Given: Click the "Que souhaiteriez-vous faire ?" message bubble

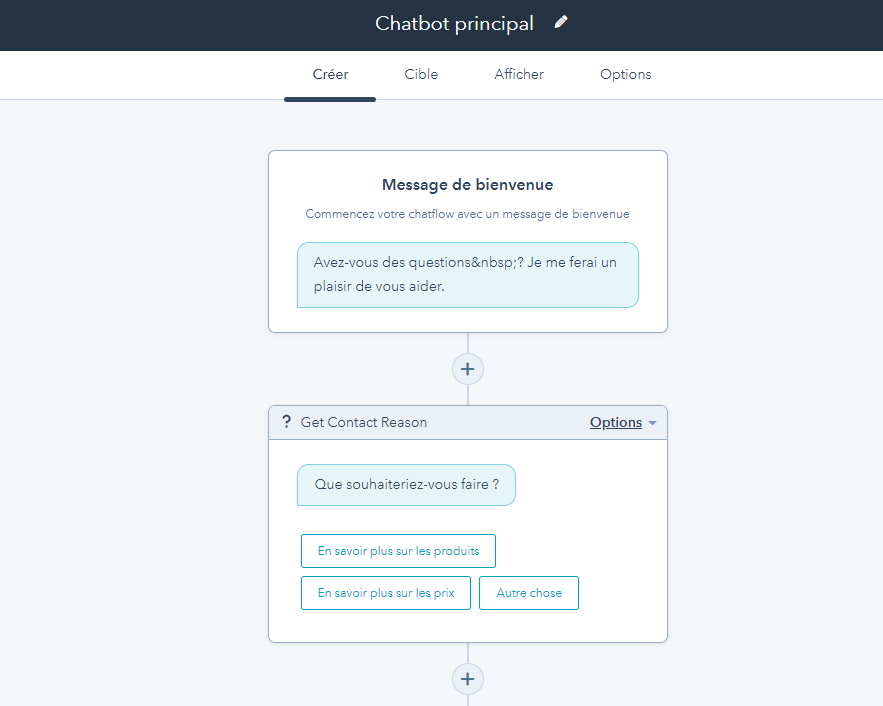Looking at the screenshot, I should click(406, 484).
